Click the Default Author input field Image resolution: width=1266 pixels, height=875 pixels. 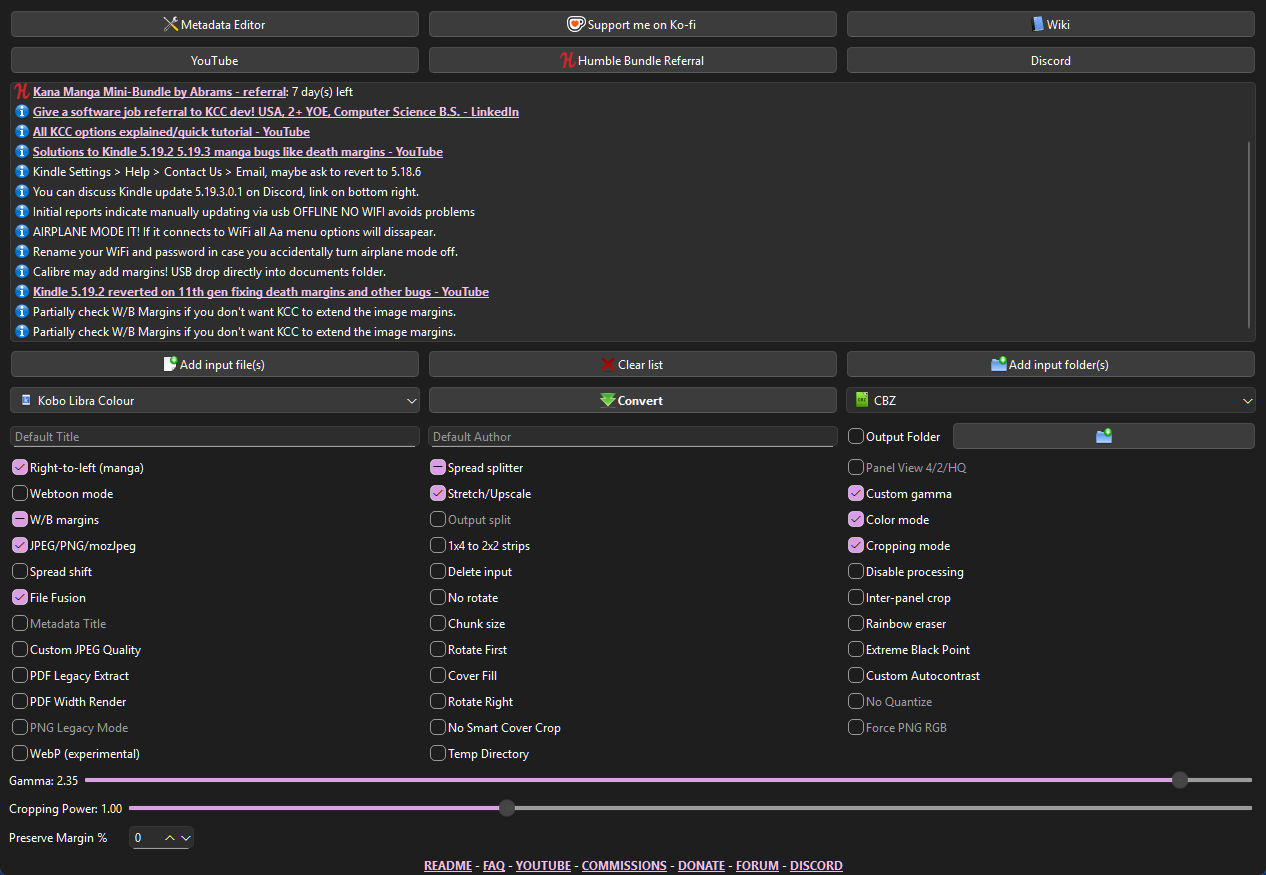(x=632, y=436)
